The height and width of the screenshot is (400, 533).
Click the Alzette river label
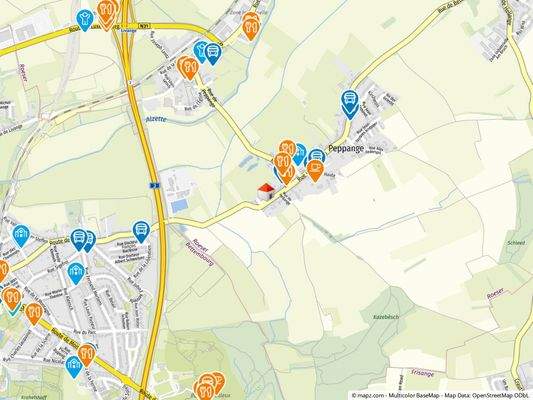point(156,119)
